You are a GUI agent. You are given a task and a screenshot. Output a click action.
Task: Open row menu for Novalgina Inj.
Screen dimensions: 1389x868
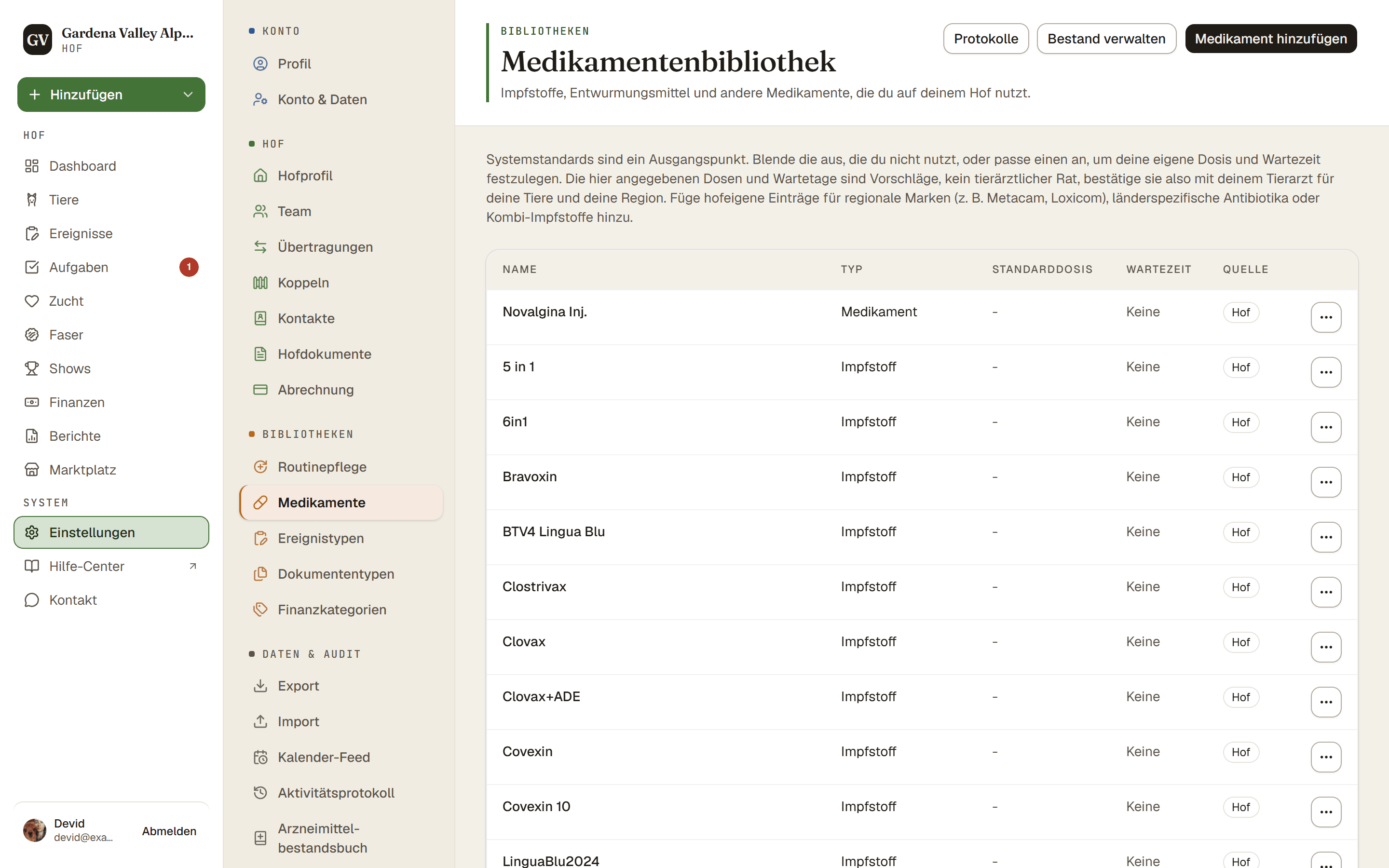point(1326,317)
